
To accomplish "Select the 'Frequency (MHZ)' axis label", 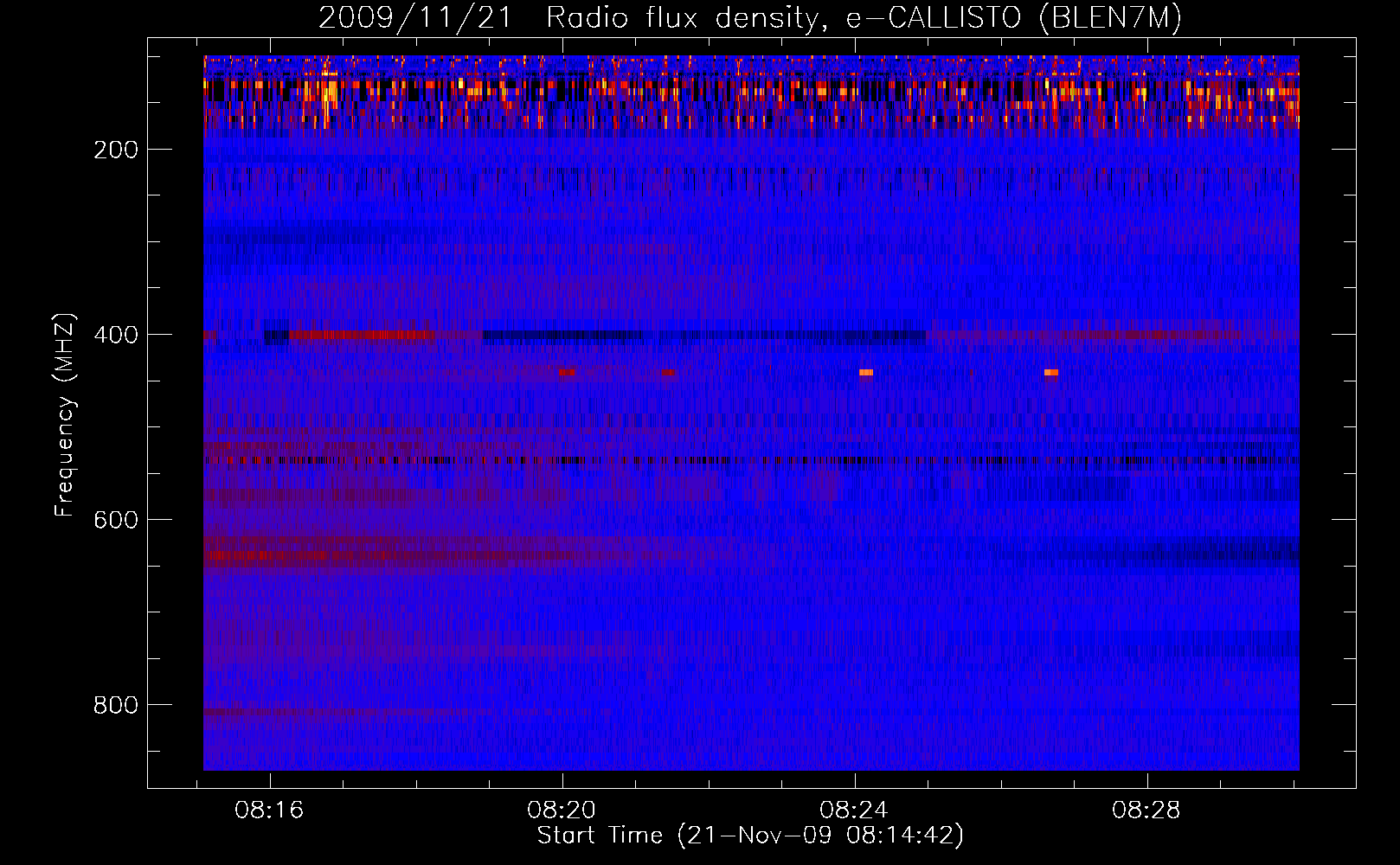I will pyautogui.click(x=65, y=414).
